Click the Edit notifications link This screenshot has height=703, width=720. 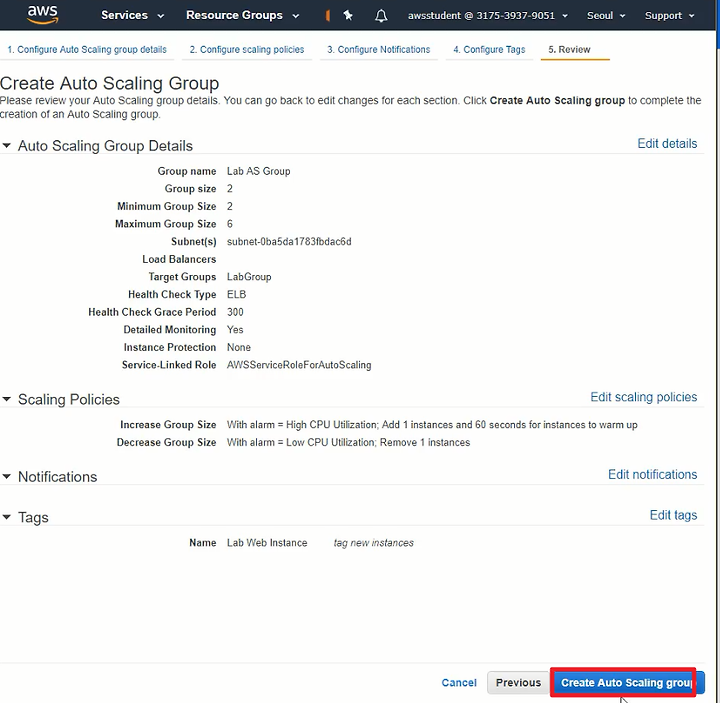[x=652, y=474]
